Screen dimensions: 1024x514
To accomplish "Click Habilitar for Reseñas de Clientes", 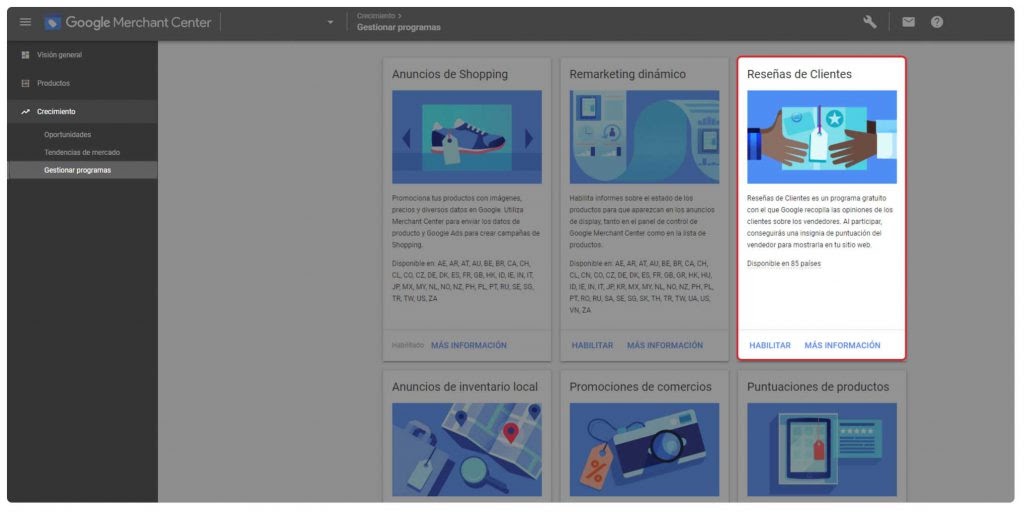I will (770, 345).
